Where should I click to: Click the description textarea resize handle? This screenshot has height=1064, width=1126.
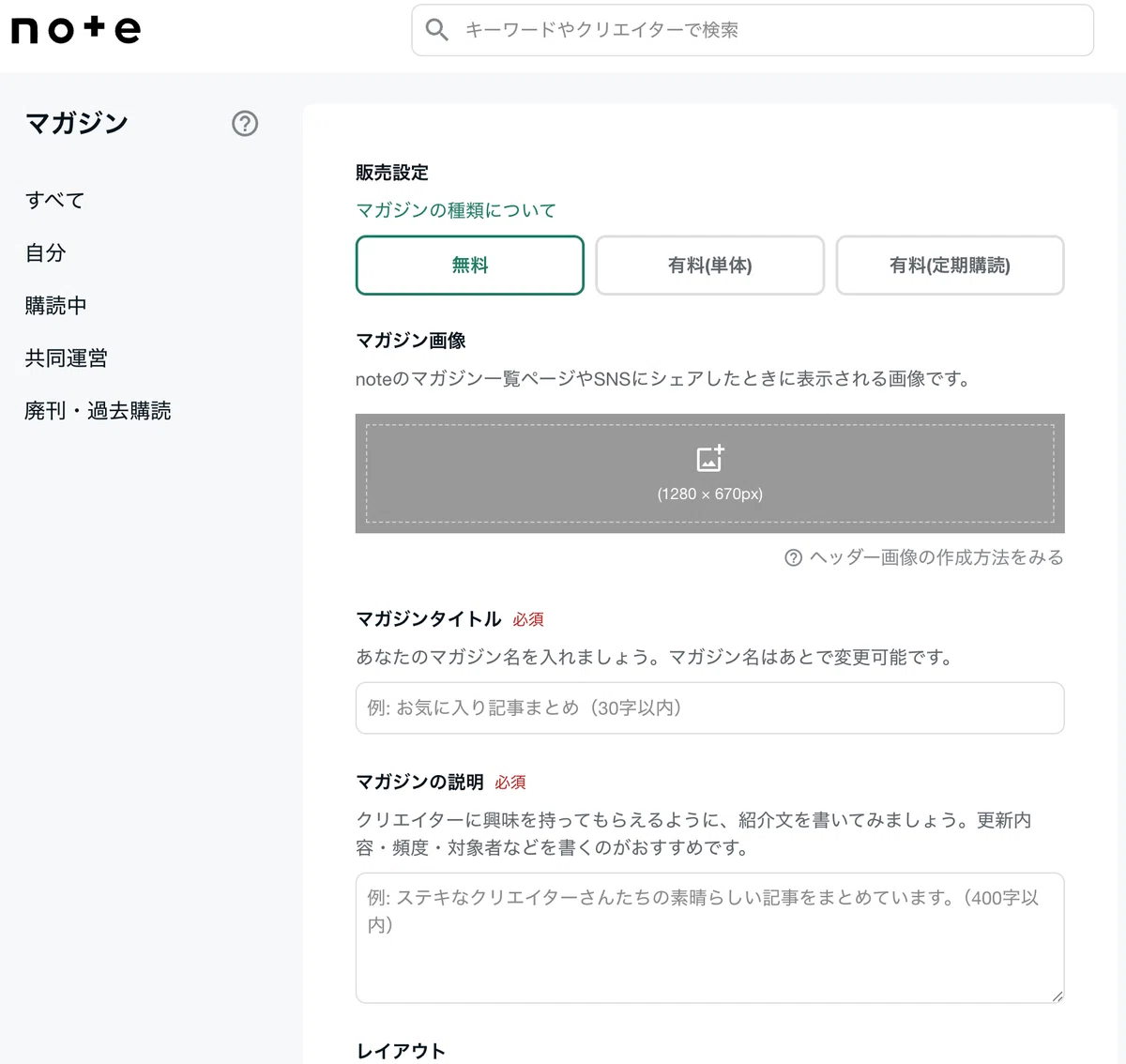1058,996
